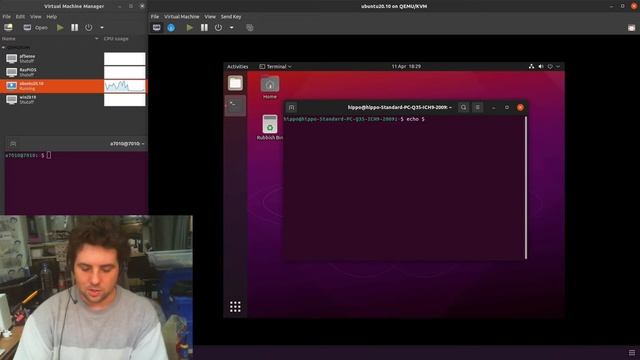
Task: Click the guest terminal's vertical scrollbar
Action: coord(526,187)
